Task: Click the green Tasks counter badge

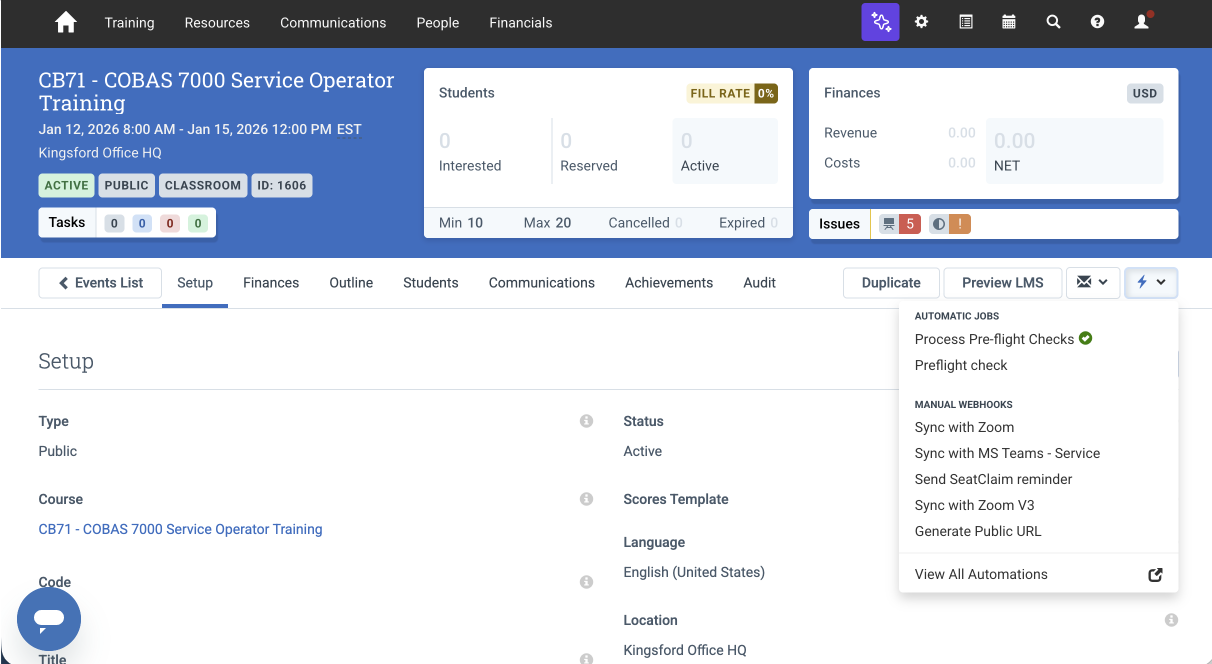Action: pyautogui.click(x=198, y=223)
